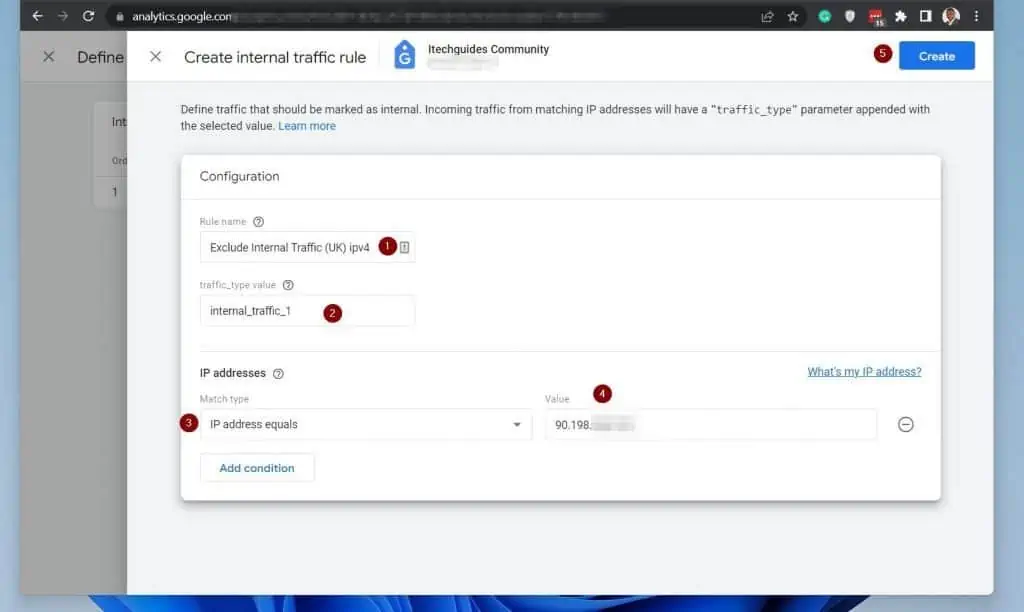Remove the IP condition with the minus icon
This screenshot has width=1024, height=612.
pyautogui.click(x=905, y=424)
